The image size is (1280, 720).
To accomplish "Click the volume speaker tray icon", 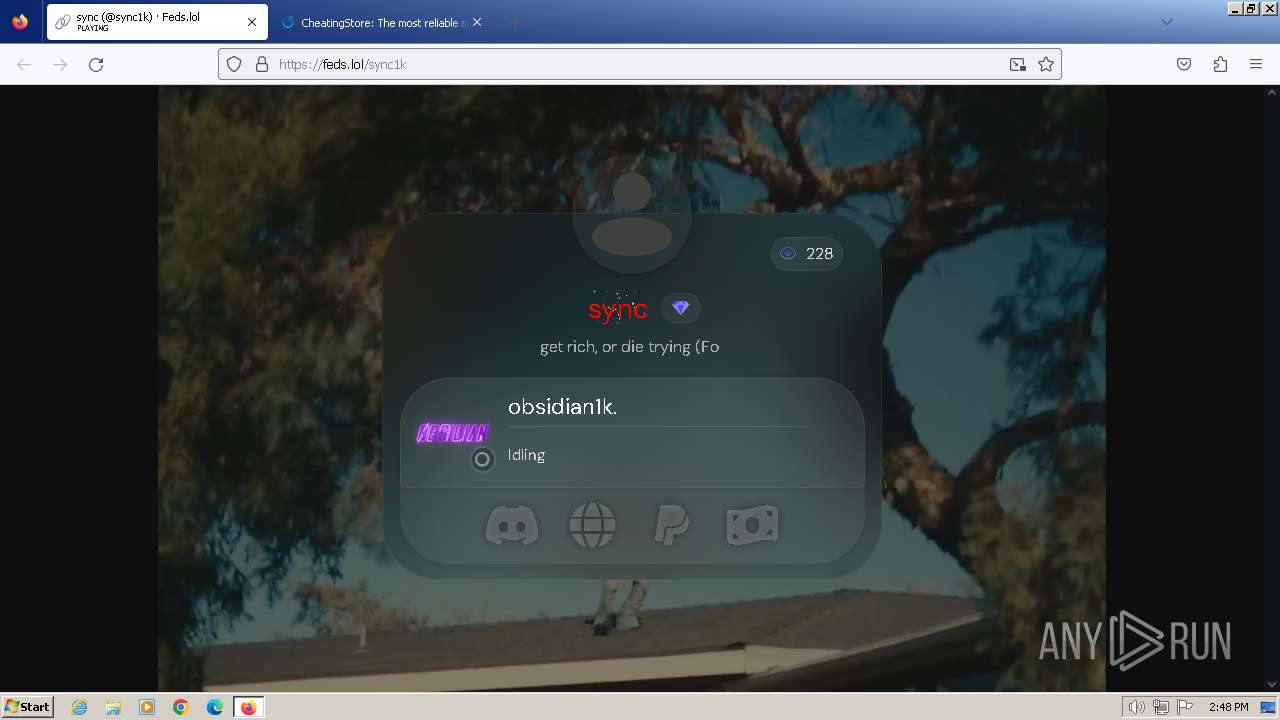I will click(1136, 707).
